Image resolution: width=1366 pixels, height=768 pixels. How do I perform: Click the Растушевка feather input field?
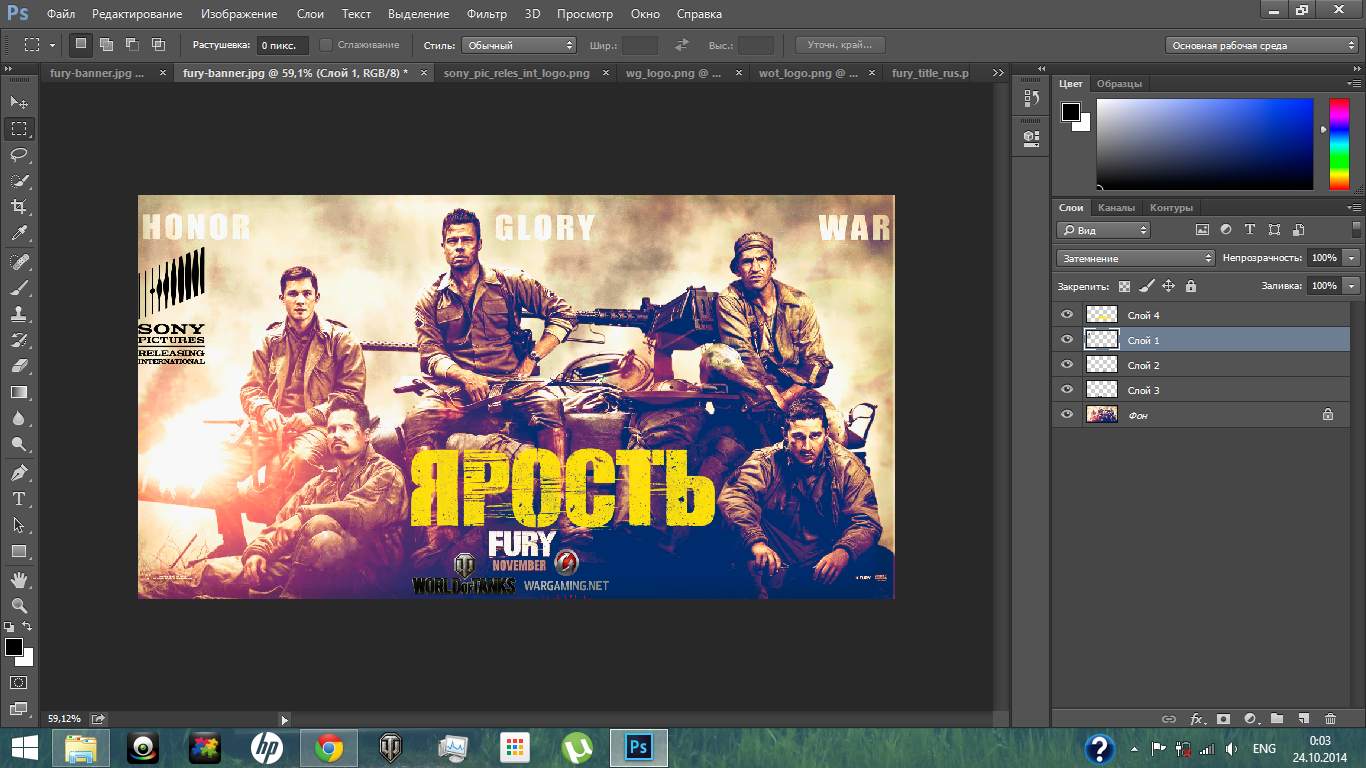(283, 45)
